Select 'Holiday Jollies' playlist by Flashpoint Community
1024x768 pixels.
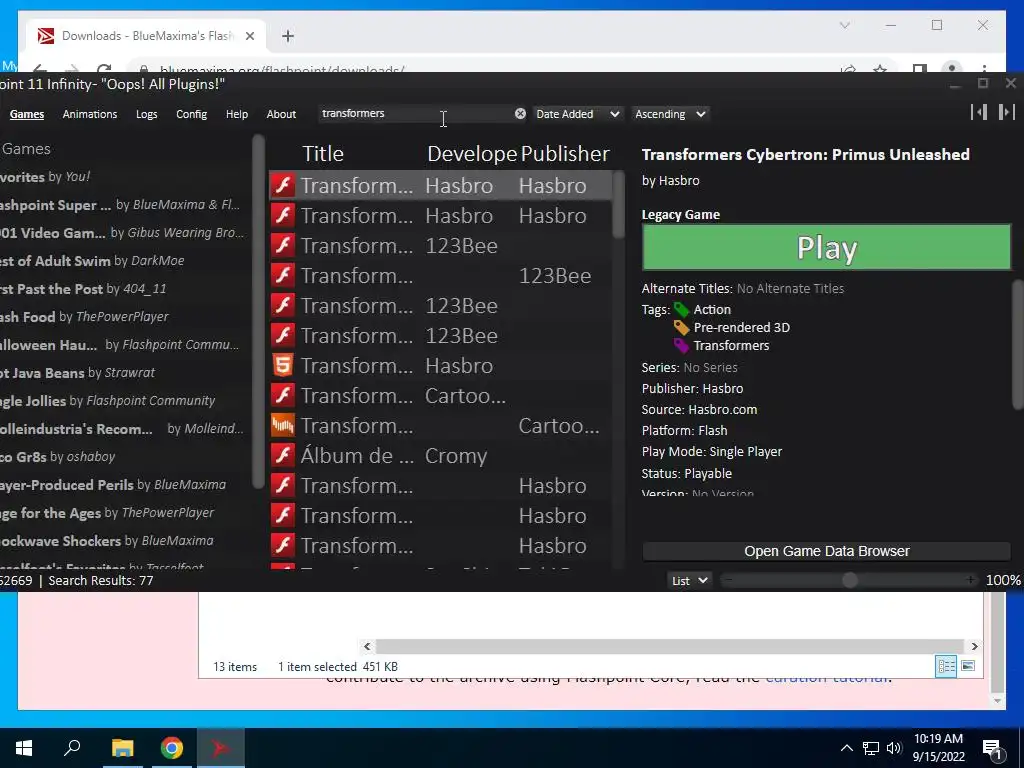coord(123,401)
